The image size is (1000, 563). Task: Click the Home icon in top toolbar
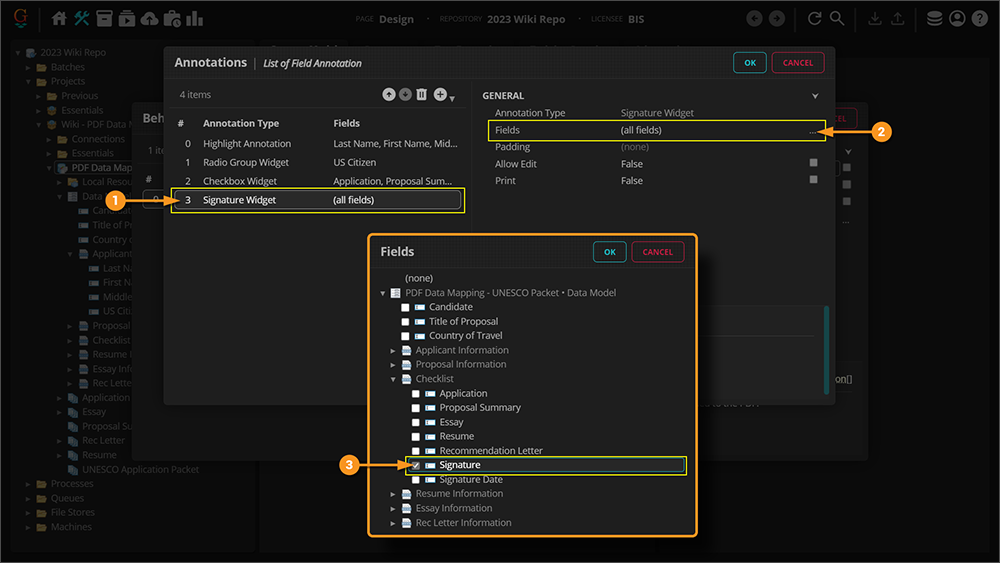pyautogui.click(x=59, y=19)
